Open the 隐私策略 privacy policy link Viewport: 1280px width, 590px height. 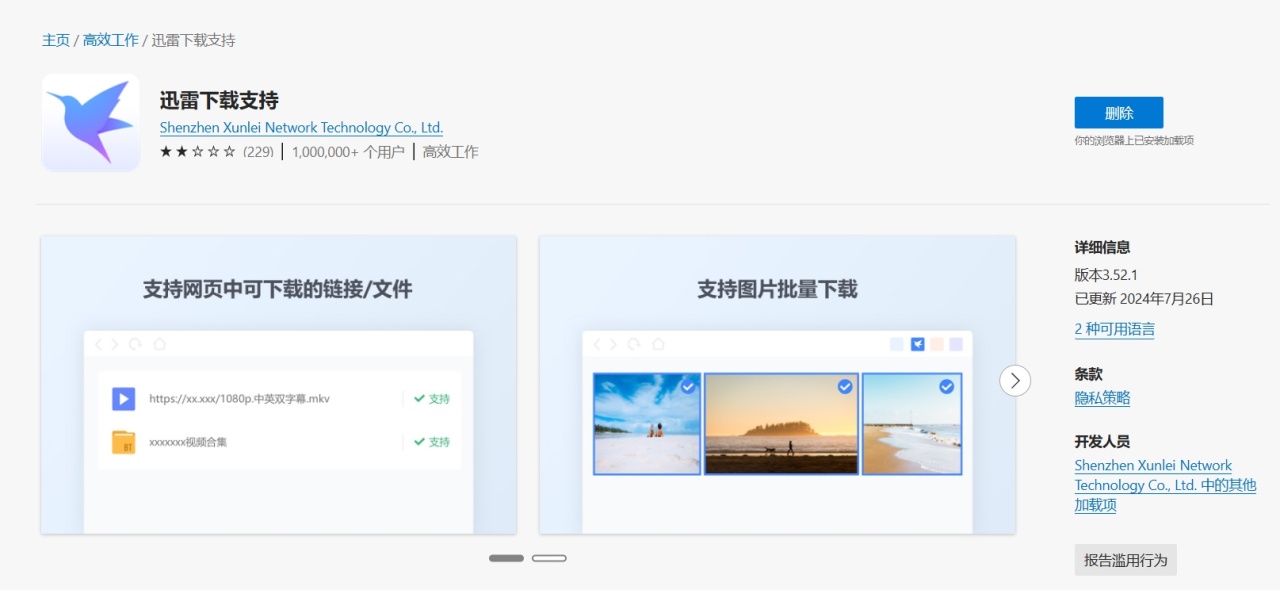coord(1102,398)
